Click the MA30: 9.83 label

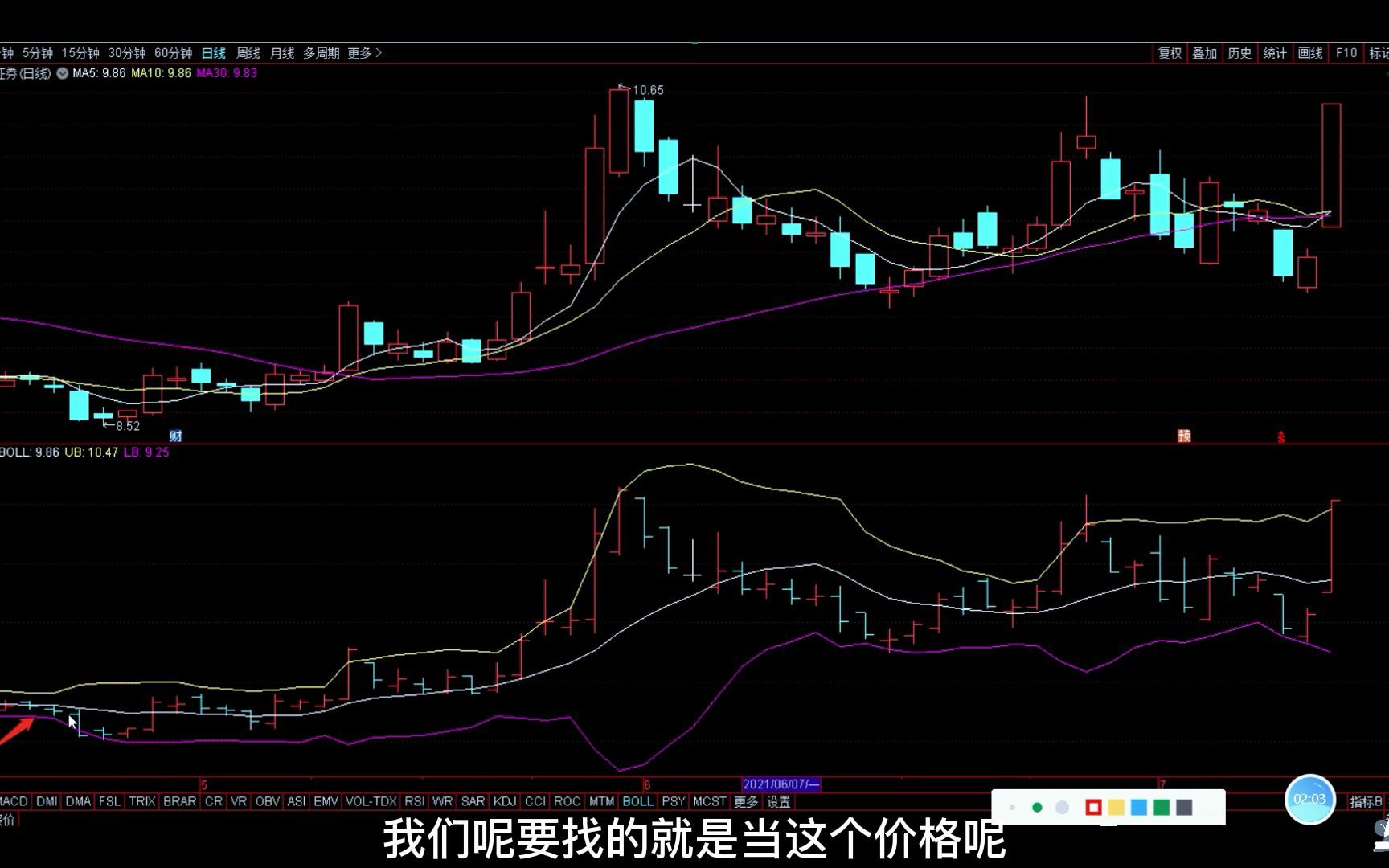pyautogui.click(x=227, y=73)
